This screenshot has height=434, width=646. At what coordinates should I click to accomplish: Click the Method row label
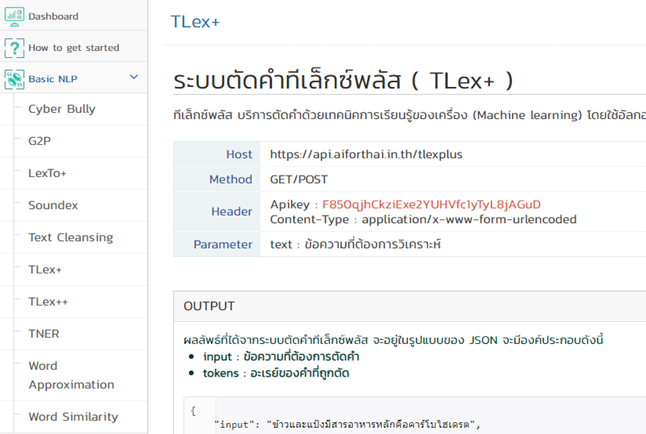[x=231, y=179]
